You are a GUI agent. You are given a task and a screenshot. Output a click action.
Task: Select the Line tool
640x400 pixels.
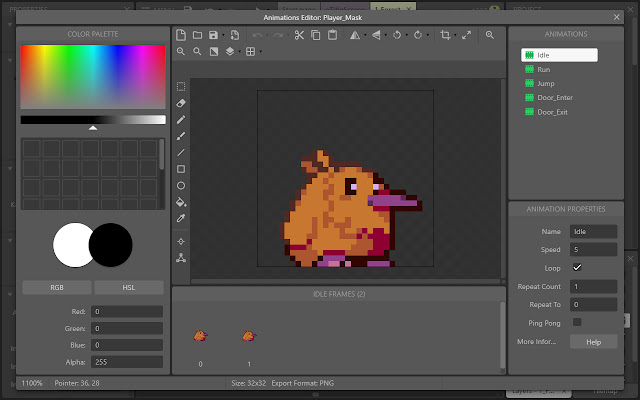[x=181, y=153]
